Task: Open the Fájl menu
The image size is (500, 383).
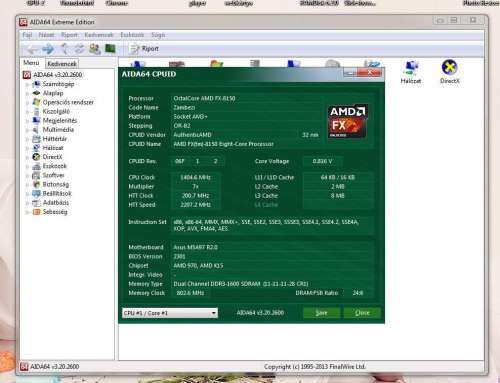Action: pyautogui.click(x=27, y=35)
